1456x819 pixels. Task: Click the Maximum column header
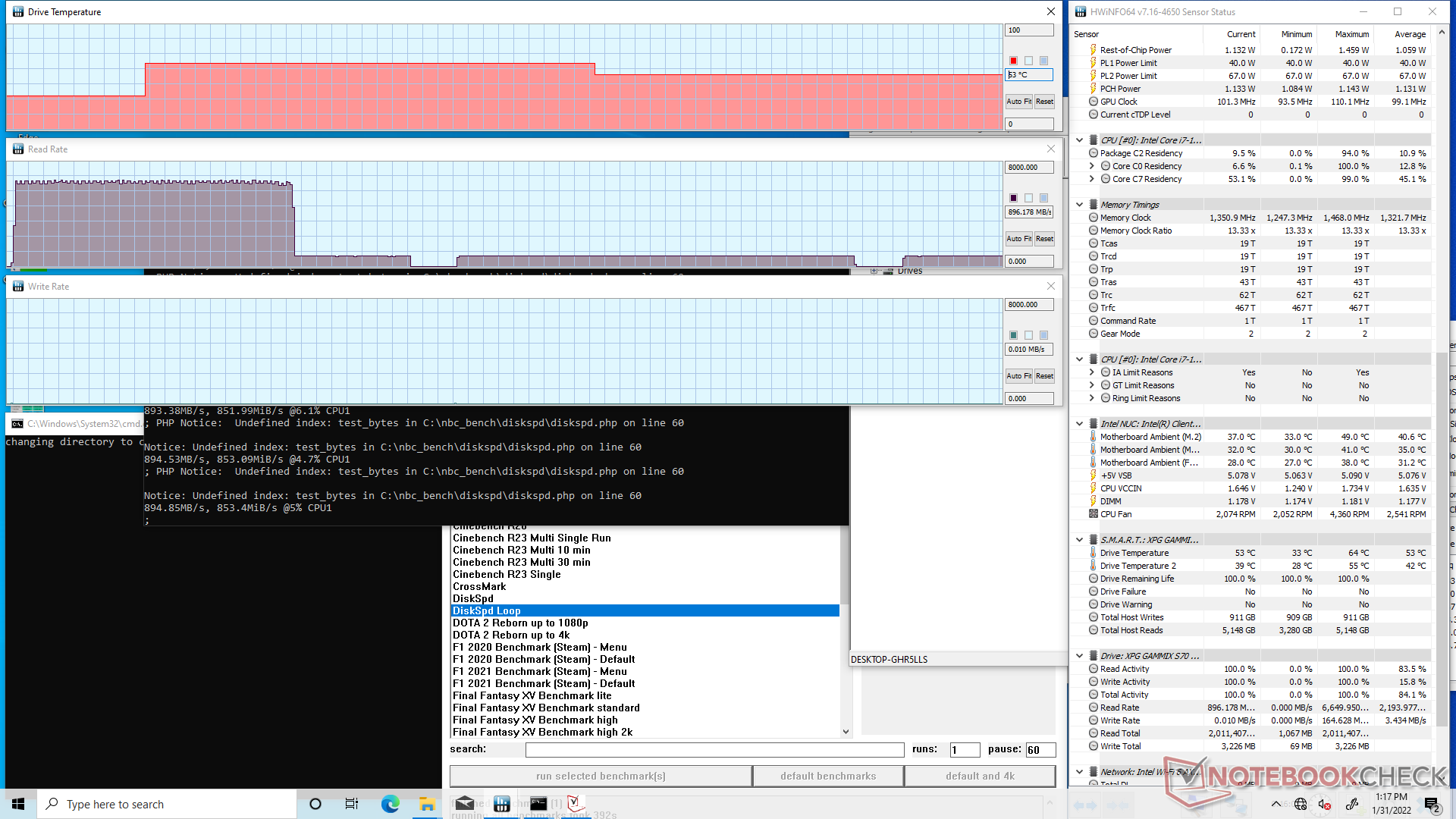point(1352,34)
